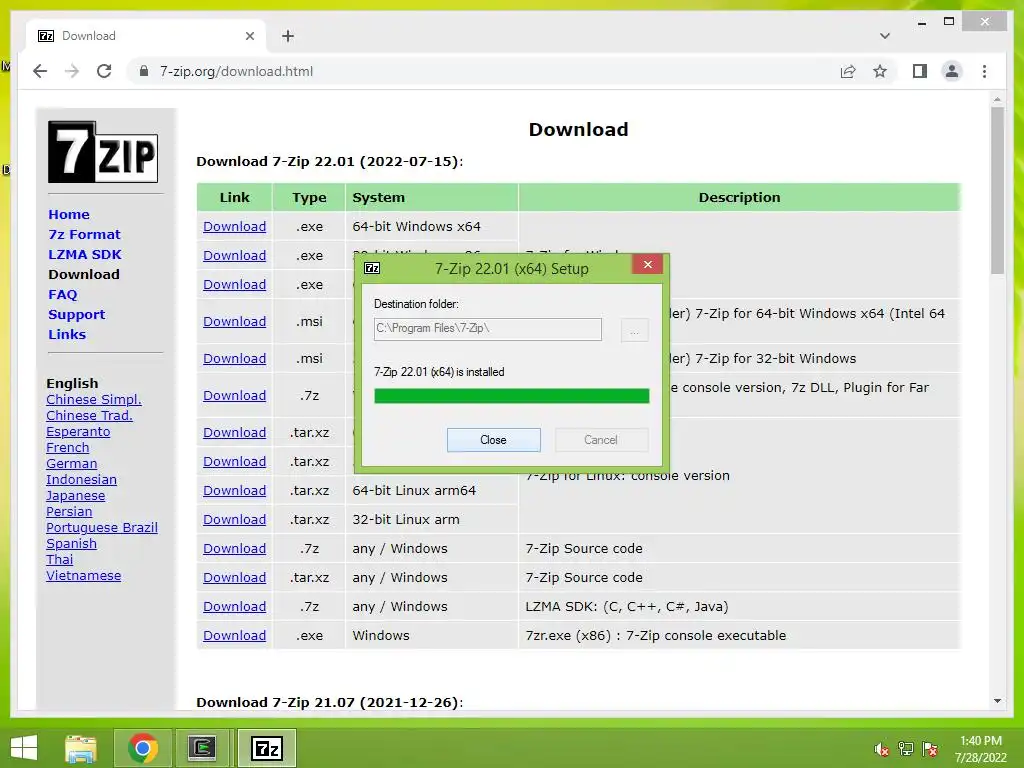Switch language to Indonesian

pos(82,479)
